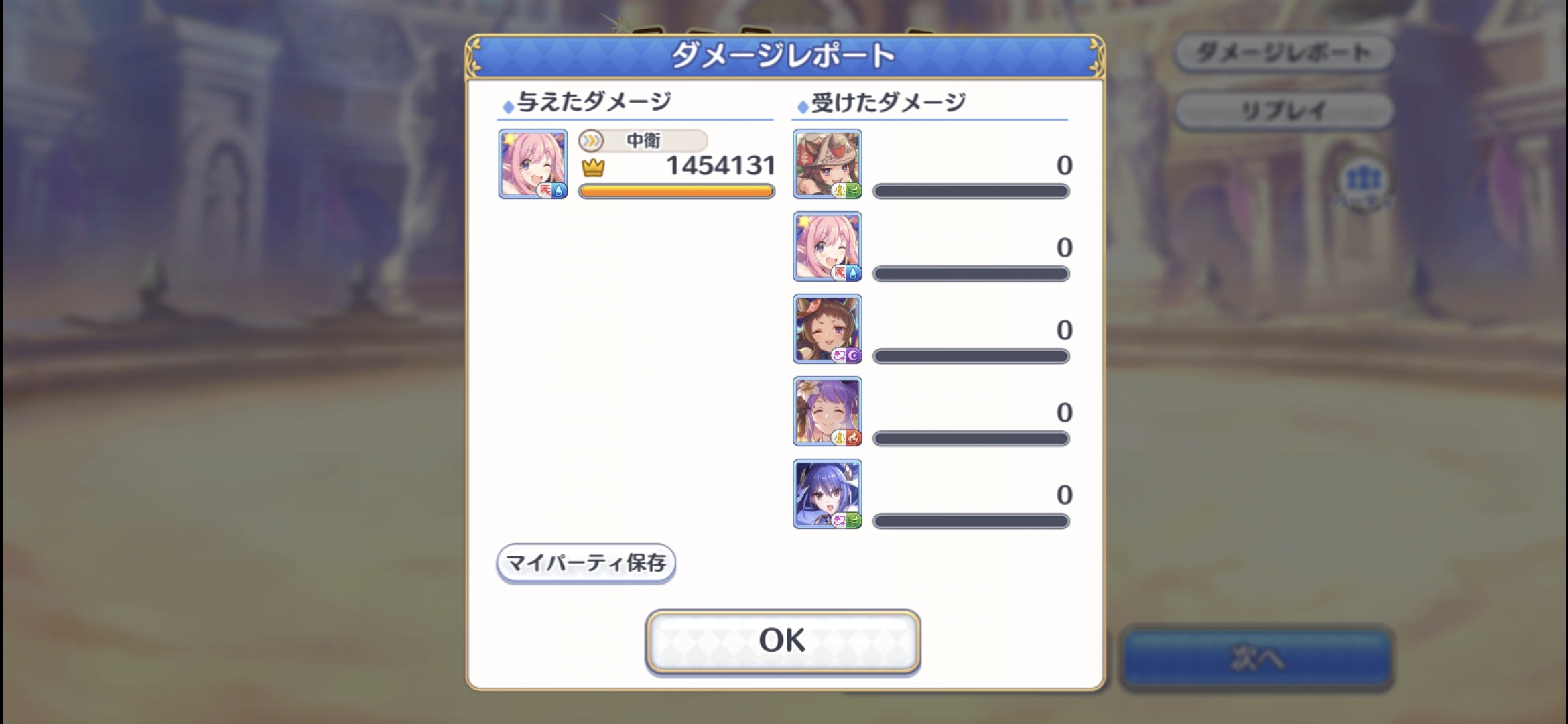Screen dimensions: 1568x724
Task: Click the ダメージレポート title header
Action: (x=784, y=56)
